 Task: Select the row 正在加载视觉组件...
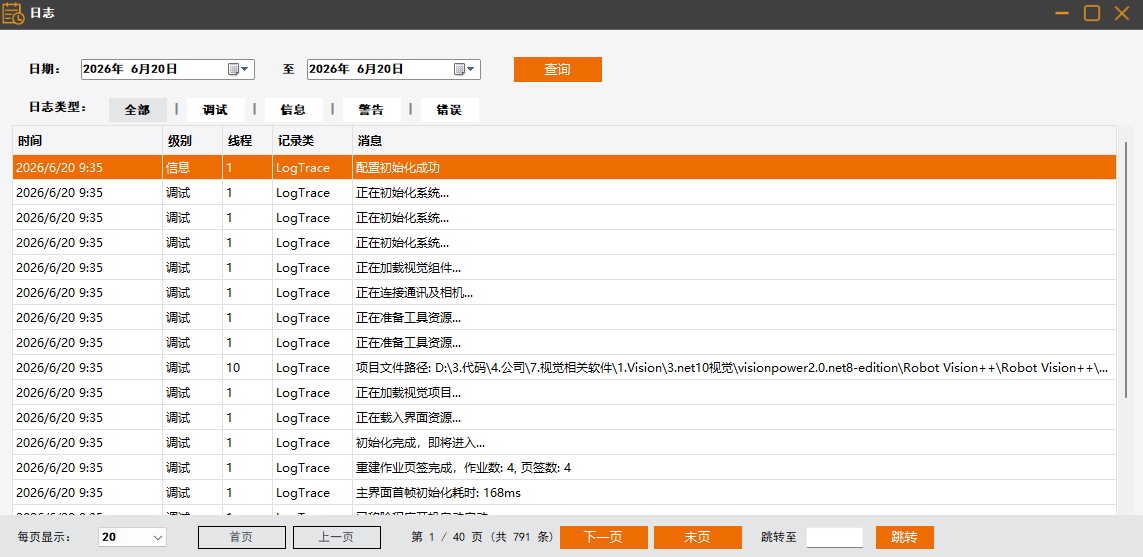(x=564, y=268)
